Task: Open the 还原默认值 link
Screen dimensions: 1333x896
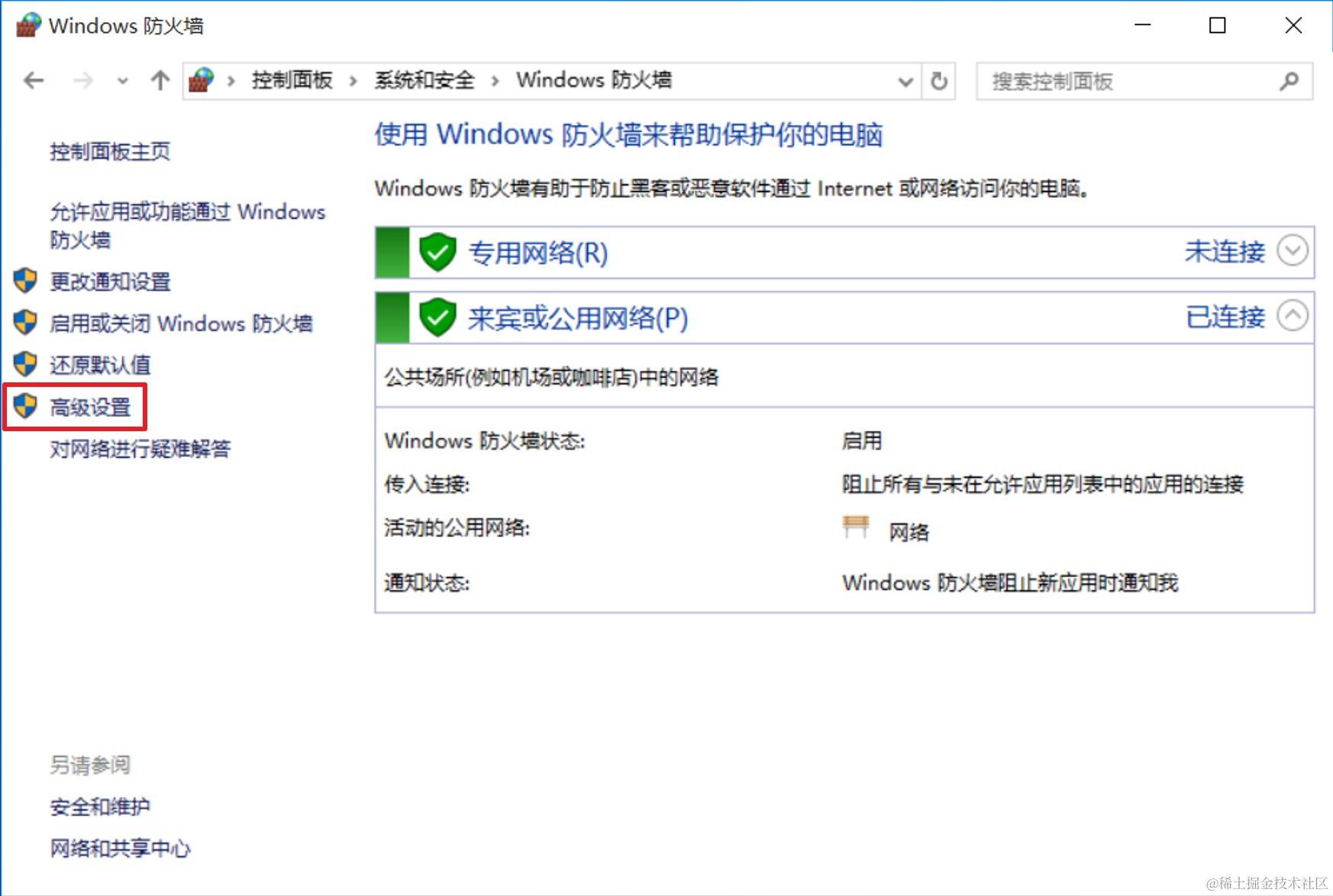Action: (x=100, y=366)
